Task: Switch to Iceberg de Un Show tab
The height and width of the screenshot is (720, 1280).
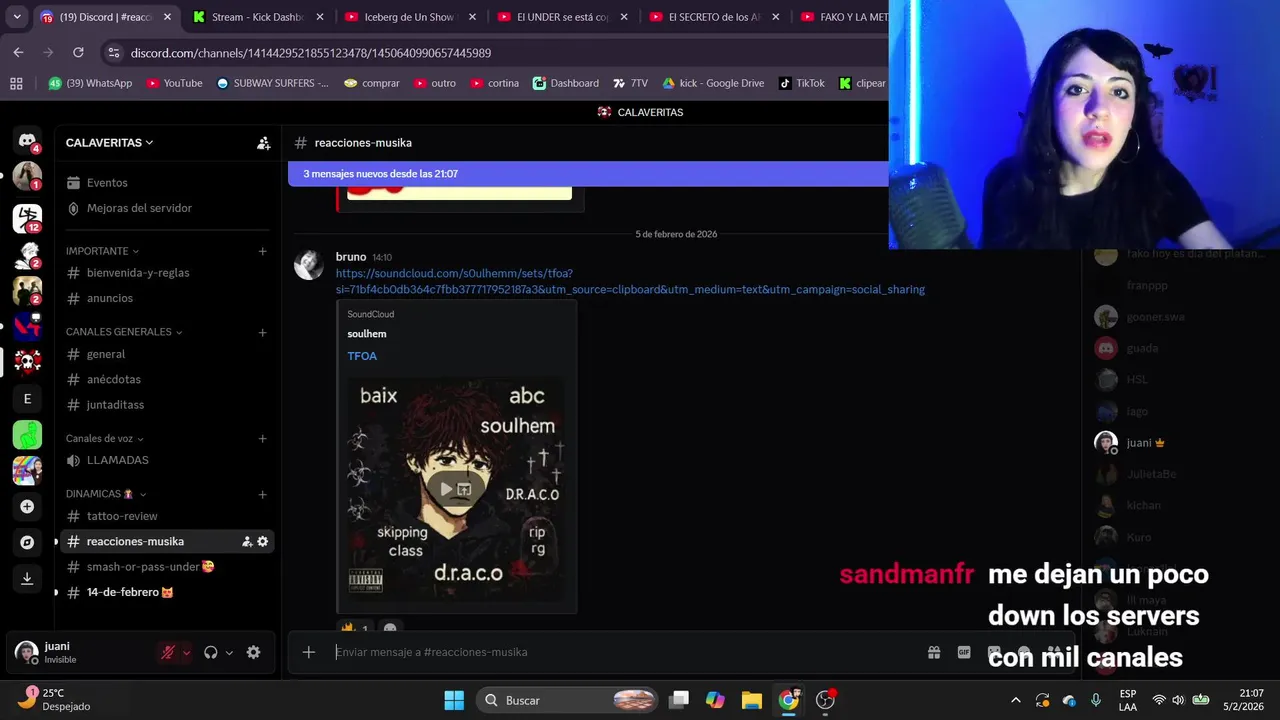Action: [408, 17]
